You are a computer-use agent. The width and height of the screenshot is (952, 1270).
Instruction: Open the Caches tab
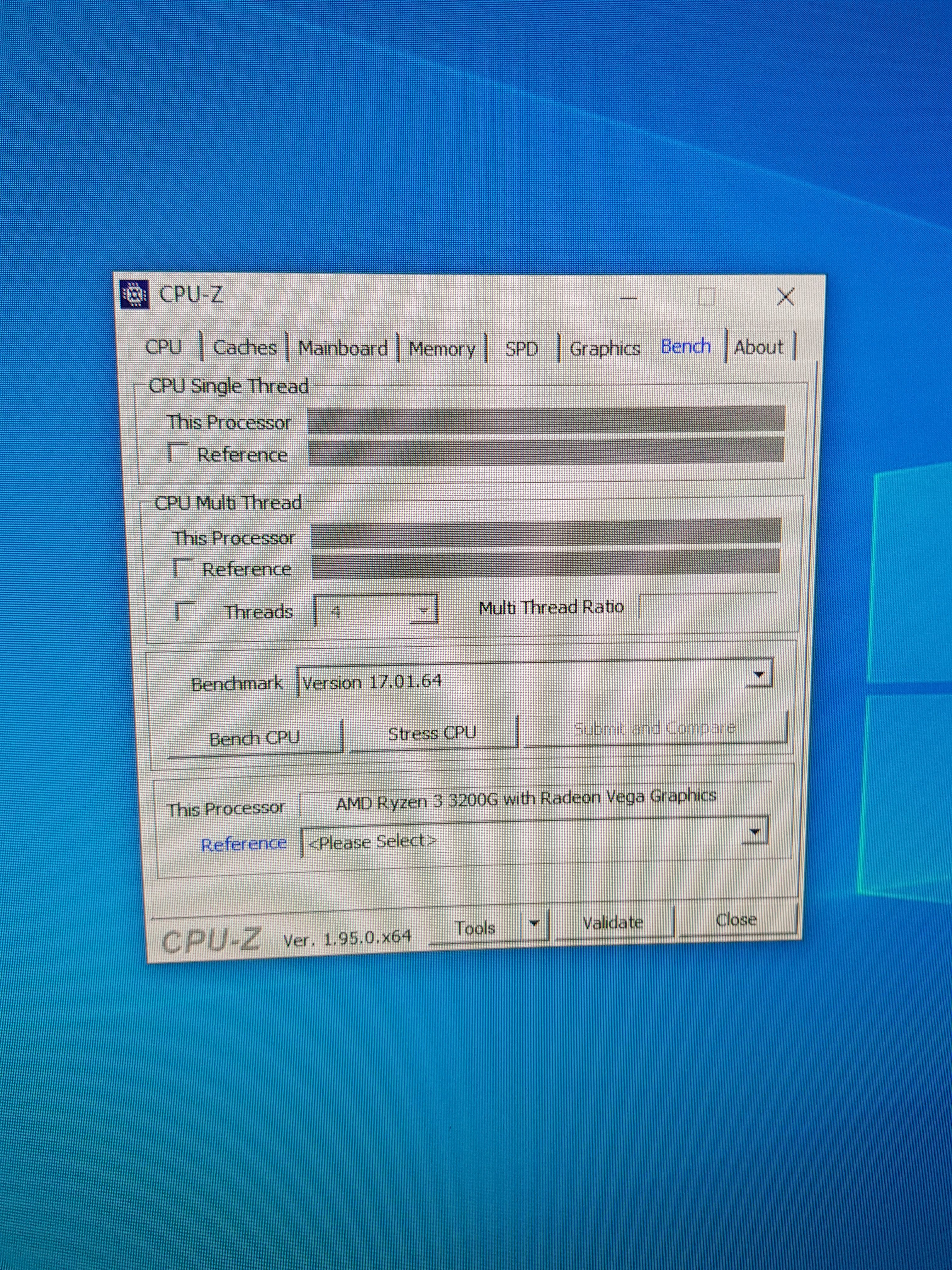click(x=245, y=347)
